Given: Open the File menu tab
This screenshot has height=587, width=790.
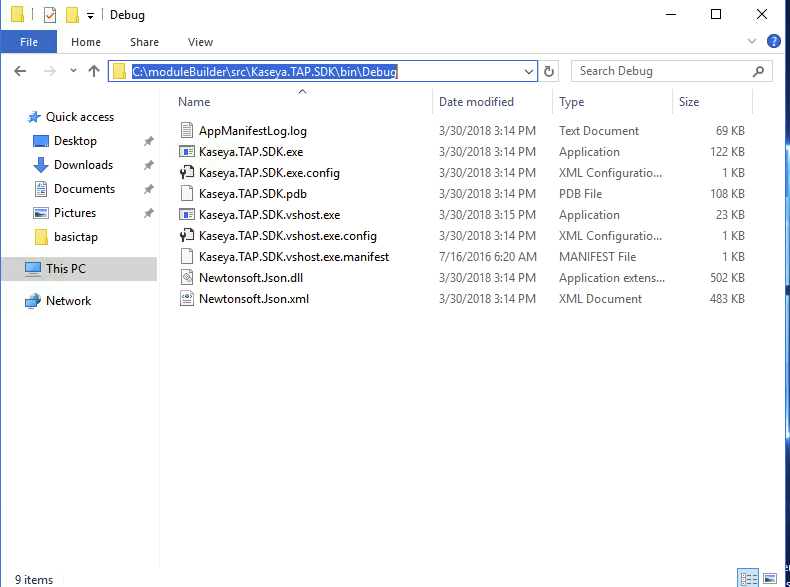Looking at the screenshot, I should coord(29,42).
